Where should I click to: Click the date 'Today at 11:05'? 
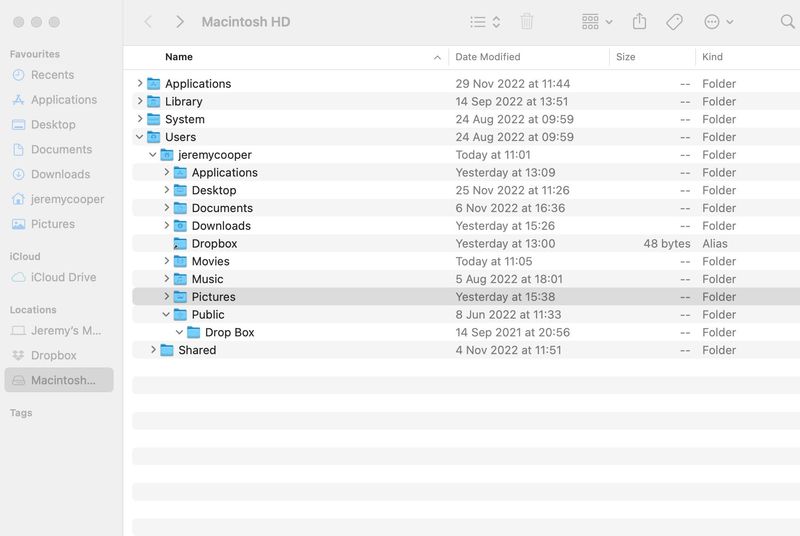[x=494, y=262]
